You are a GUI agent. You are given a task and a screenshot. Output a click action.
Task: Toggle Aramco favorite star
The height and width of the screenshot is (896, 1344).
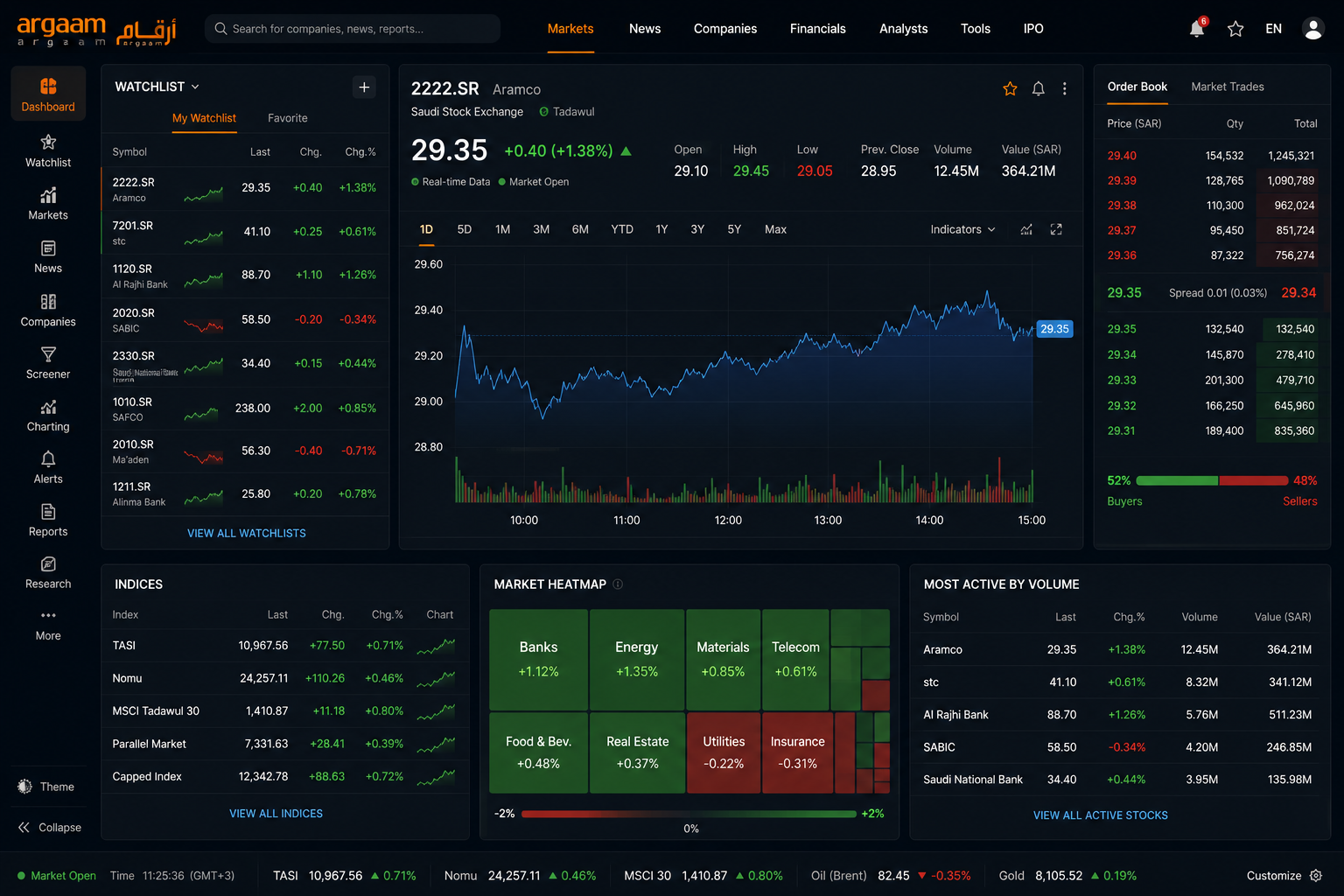tap(1010, 88)
